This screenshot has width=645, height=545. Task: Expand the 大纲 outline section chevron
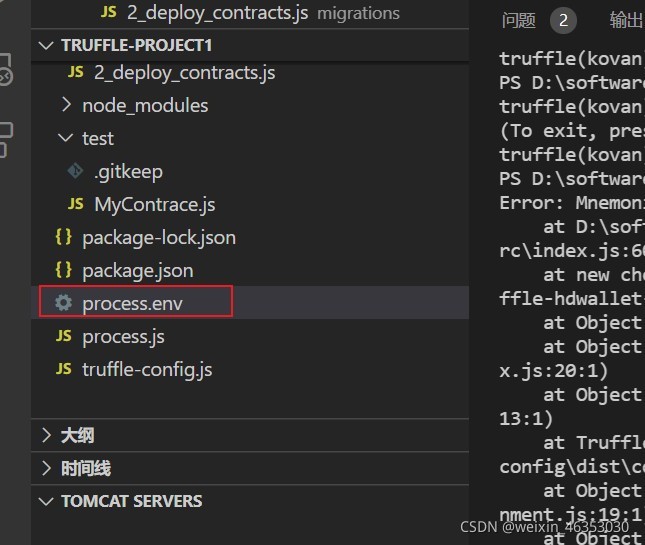click(x=46, y=435)
